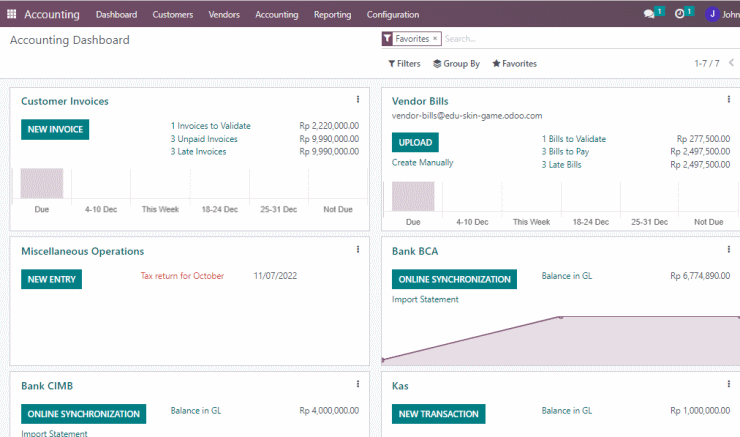Screen dimensions: 740x437
Task: Open 3 Unpaid Invoices link
Action: point(204,139)
